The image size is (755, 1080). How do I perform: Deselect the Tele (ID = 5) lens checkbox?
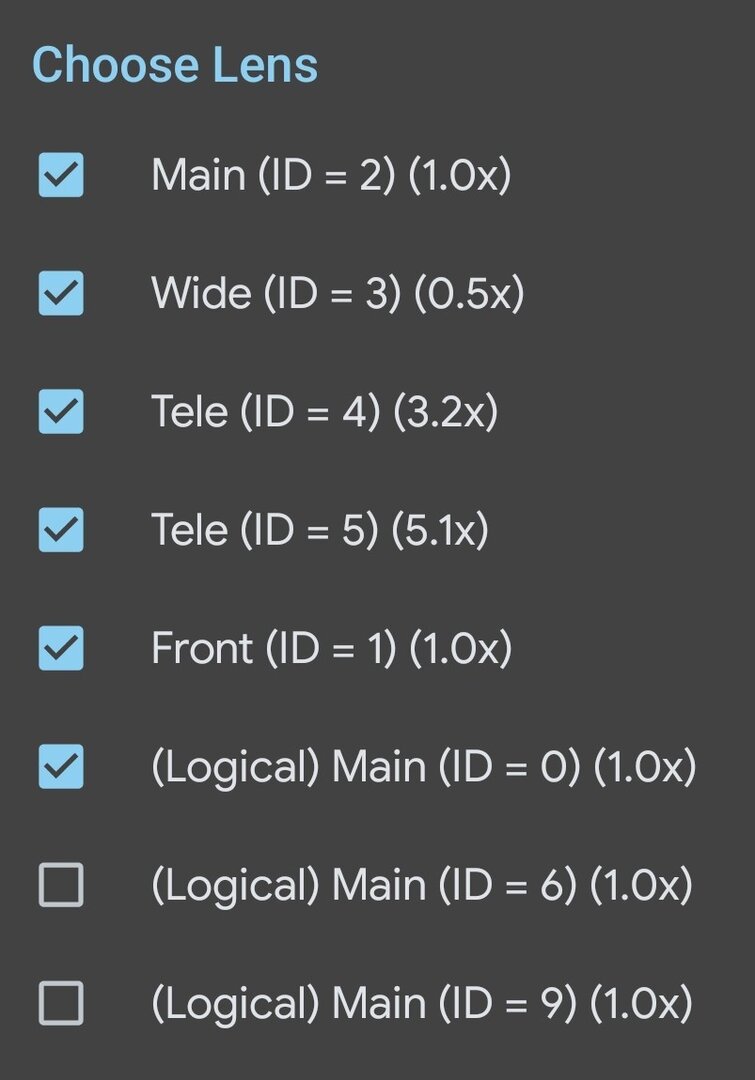coord(61,530)
